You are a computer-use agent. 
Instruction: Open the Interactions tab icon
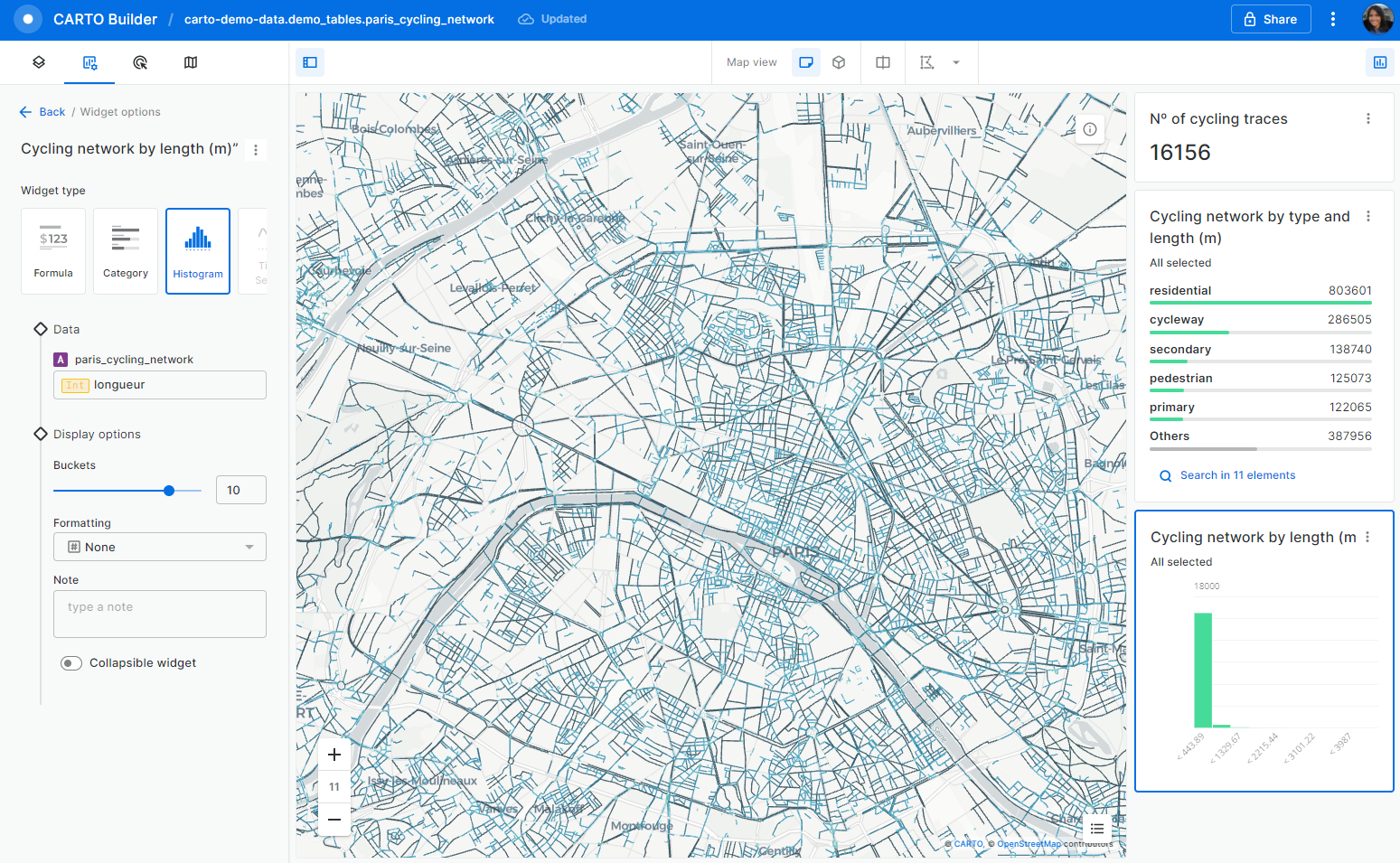click(140, 62)
